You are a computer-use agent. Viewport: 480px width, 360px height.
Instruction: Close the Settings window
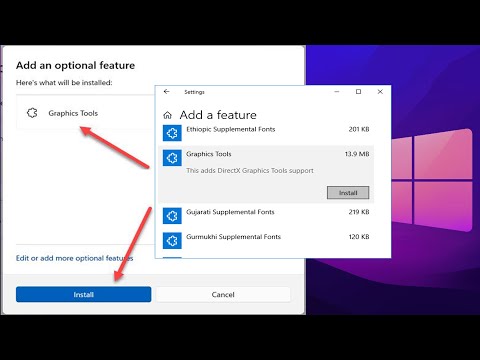[x=380, y=92]
